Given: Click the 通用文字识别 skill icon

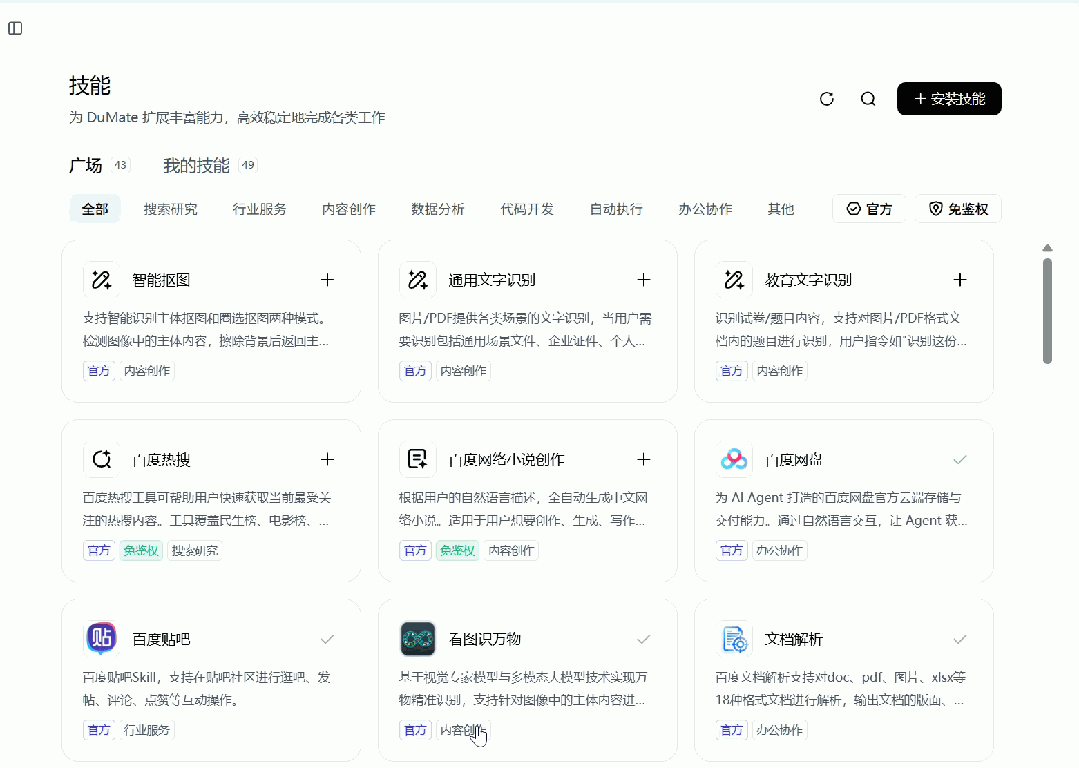Looking at the screenshot, I should pyautogui.click(x=418, y=280).
